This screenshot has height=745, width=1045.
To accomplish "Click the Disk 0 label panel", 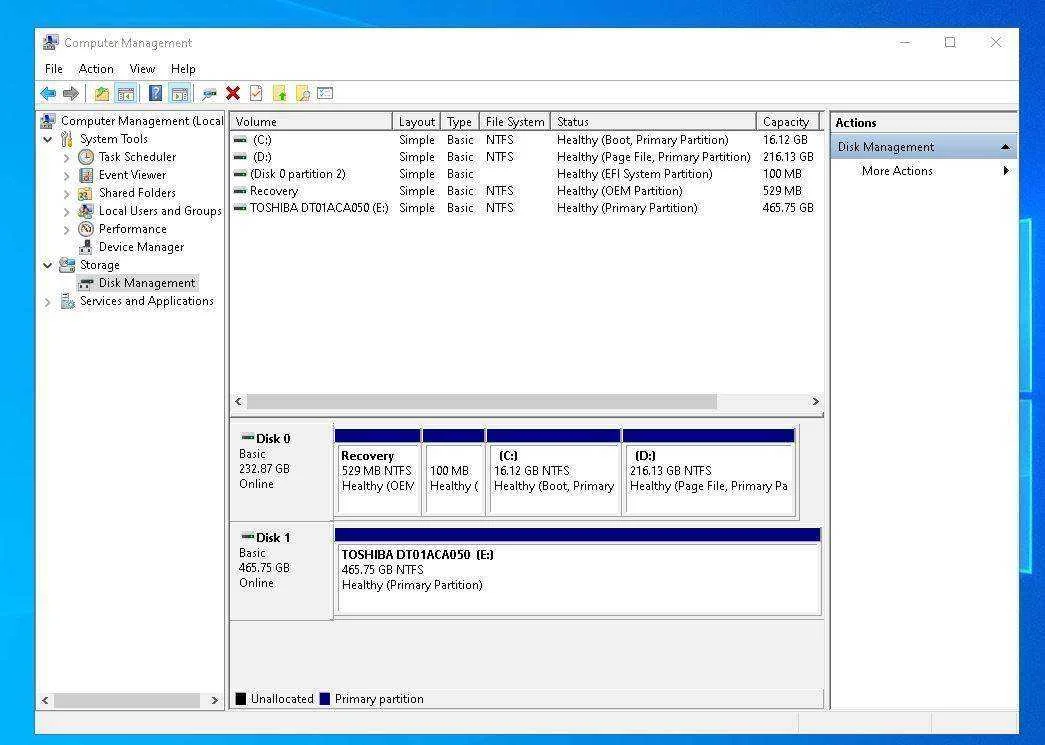I will (x=281, y=470).
